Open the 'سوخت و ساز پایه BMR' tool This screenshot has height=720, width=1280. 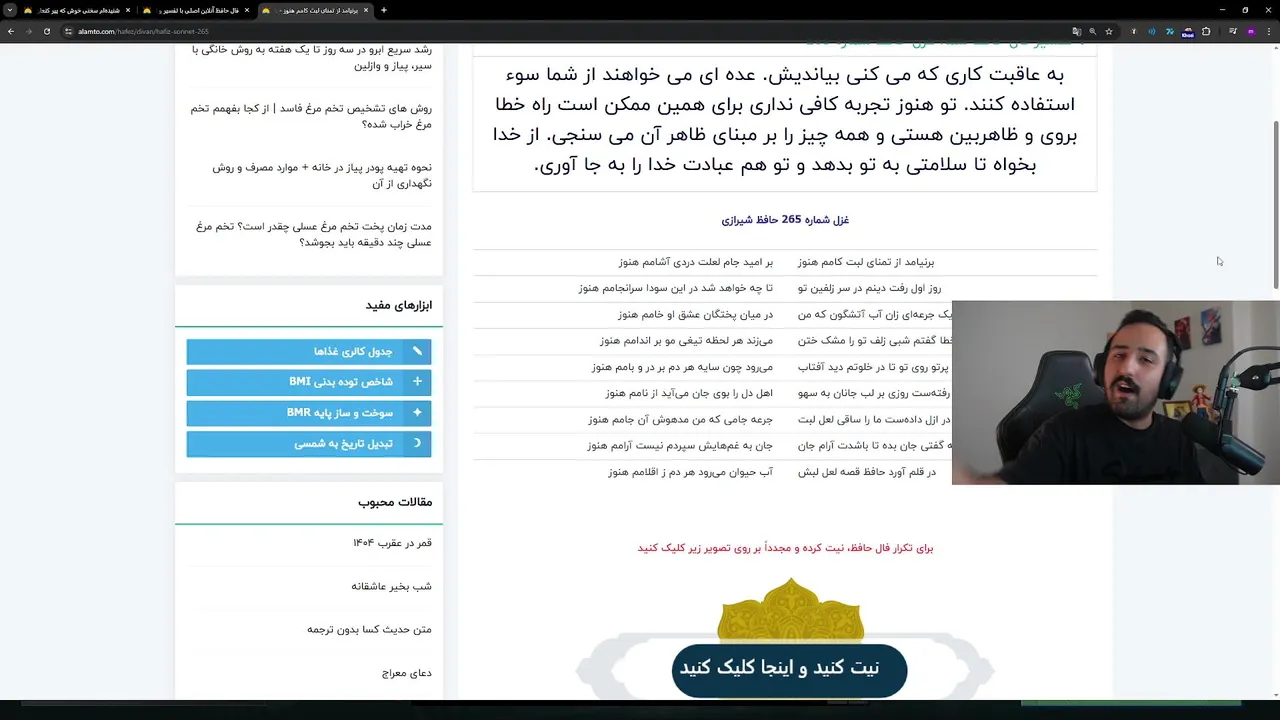pos(309,412)
